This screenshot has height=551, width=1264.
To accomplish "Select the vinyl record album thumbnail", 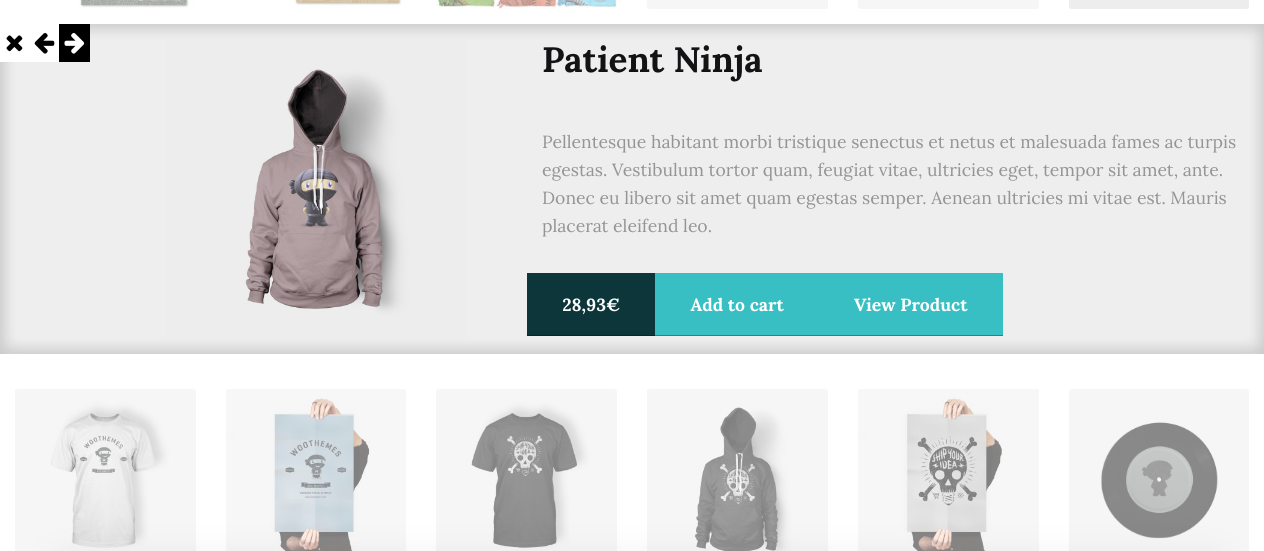I will pos(1159,470).
